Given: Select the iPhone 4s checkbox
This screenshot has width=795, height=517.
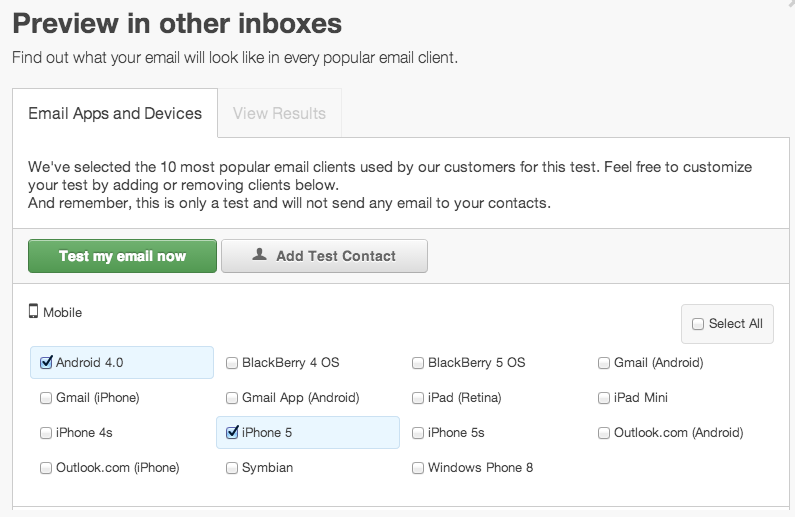Looking at the screenshot, I should pyautogui.click(x=46, y=433).
